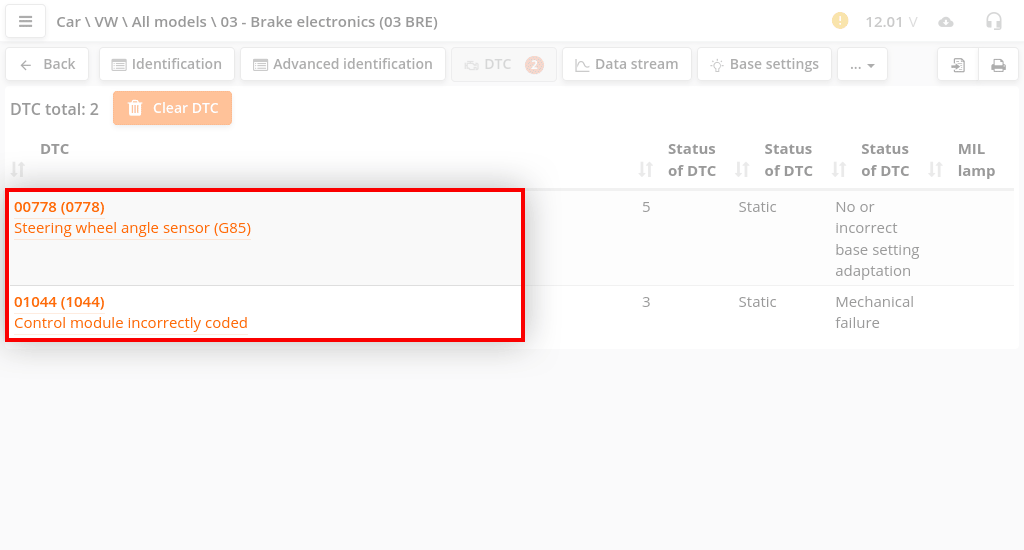Open the Advanced identification tab

click(x=343, y=64)
